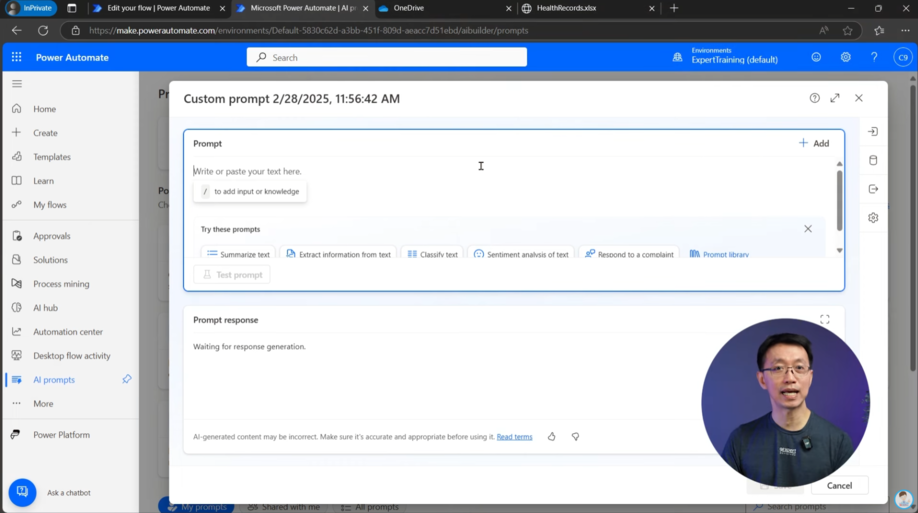Refresh the page
The width and height of the screenshot is (918, 513).
(x=43, y=30)
